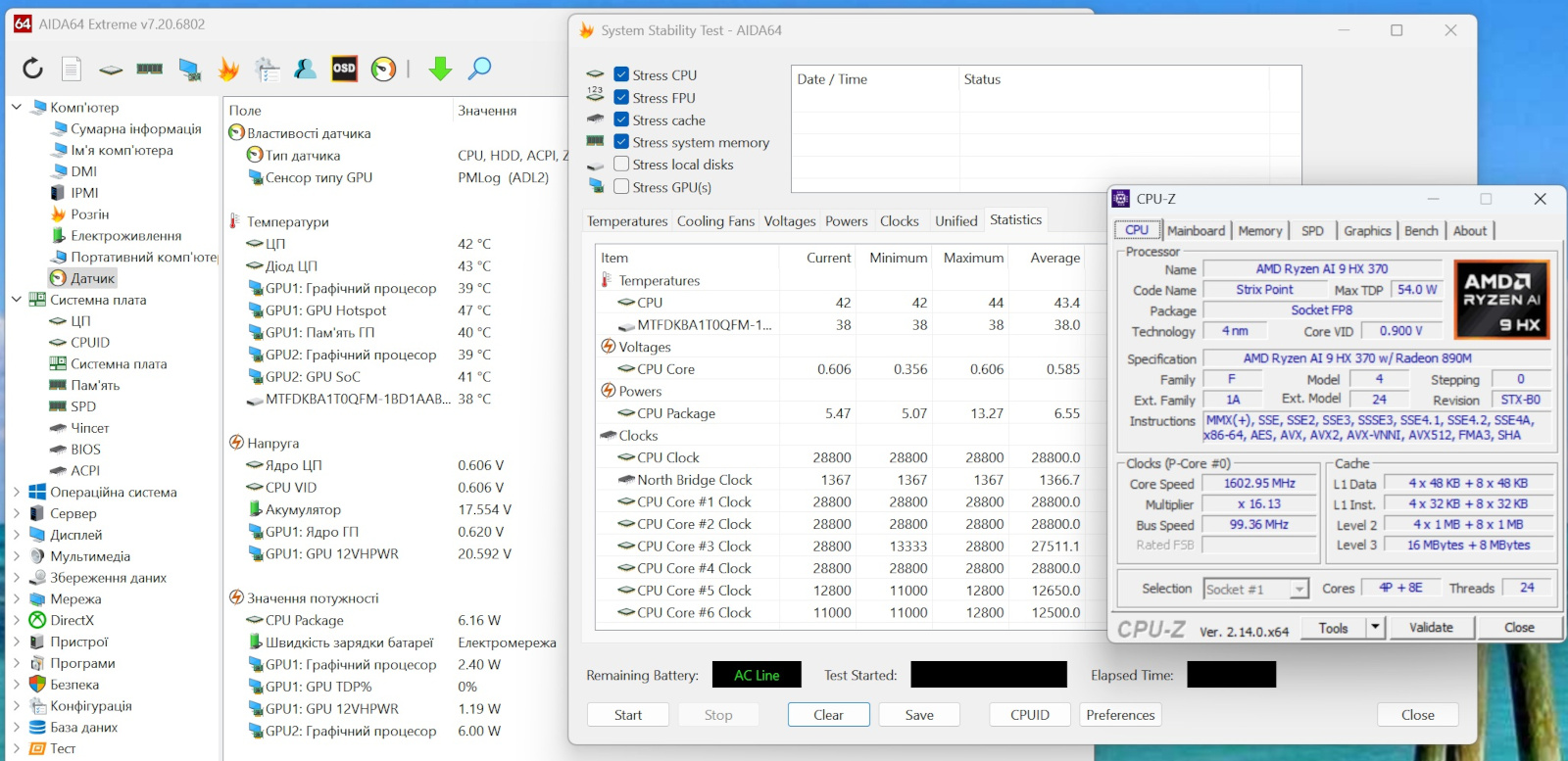Open CPU-Z Mainboard tab

(x=1197, y=231)
